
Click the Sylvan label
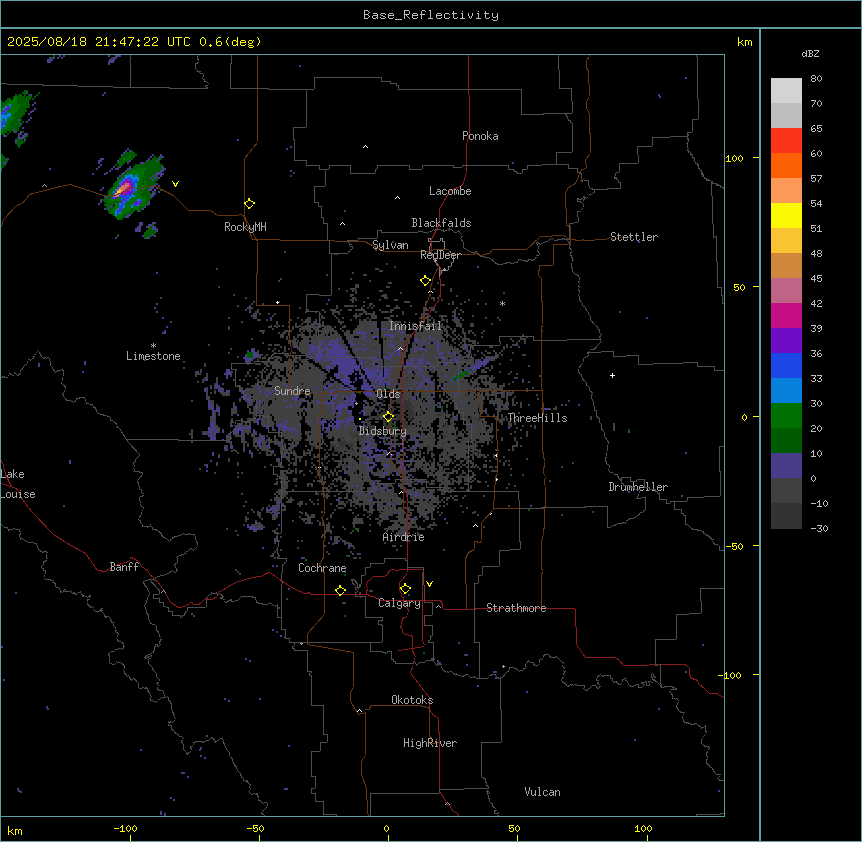[390, 245]
